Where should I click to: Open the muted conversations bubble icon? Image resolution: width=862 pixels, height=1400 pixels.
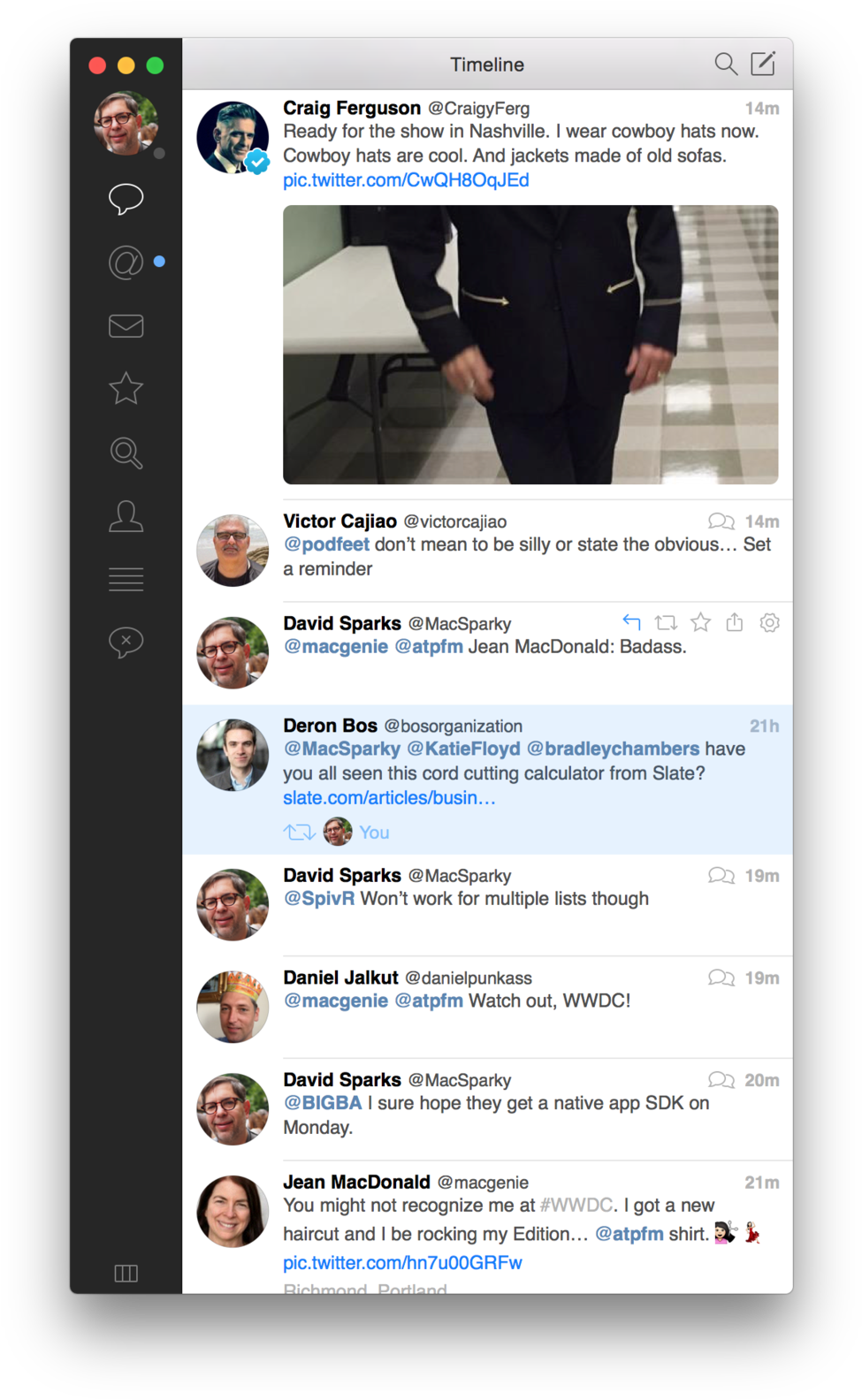(x=126, y=642)
